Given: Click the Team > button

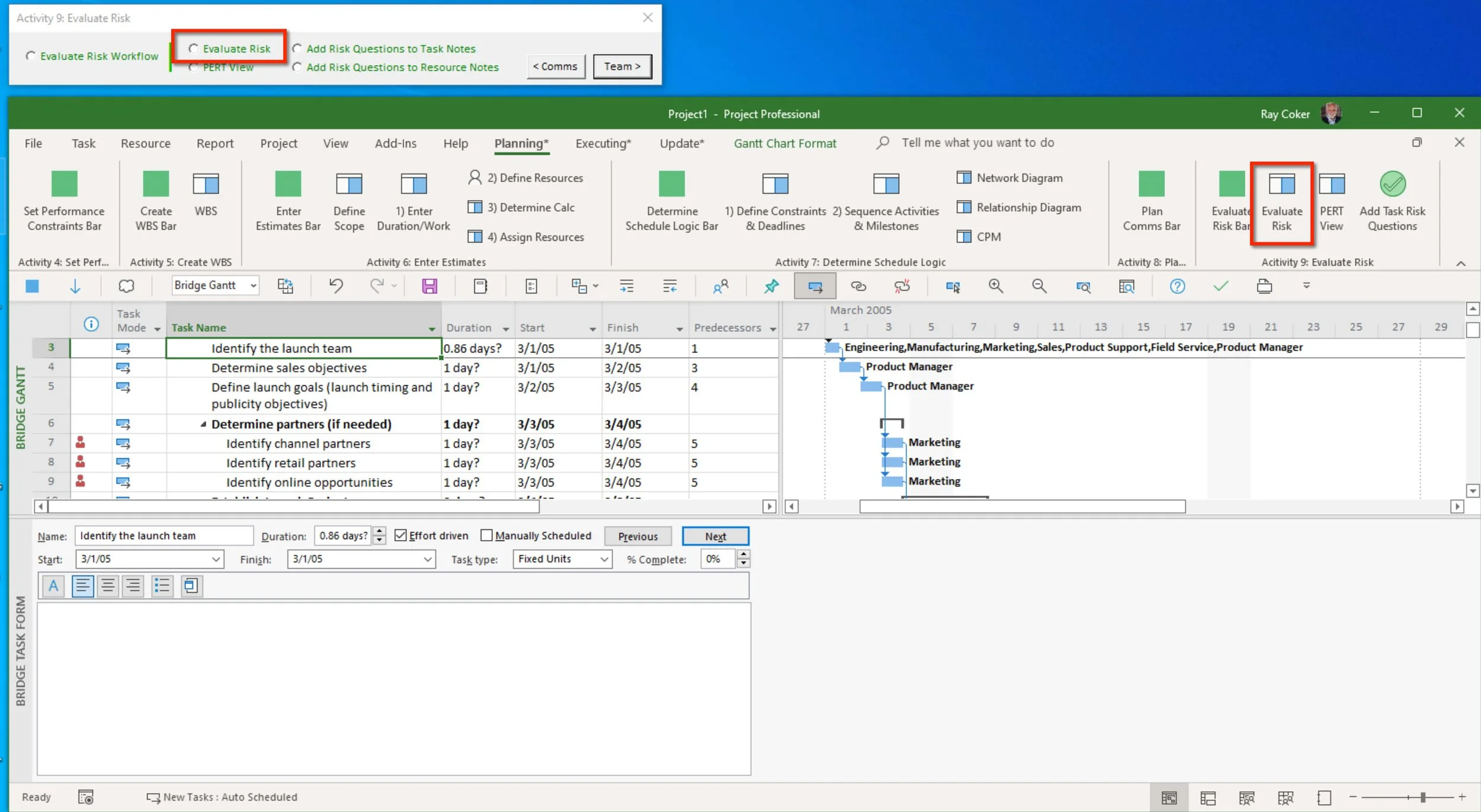Looking at the screenshot, I should (x=622, y=66).
